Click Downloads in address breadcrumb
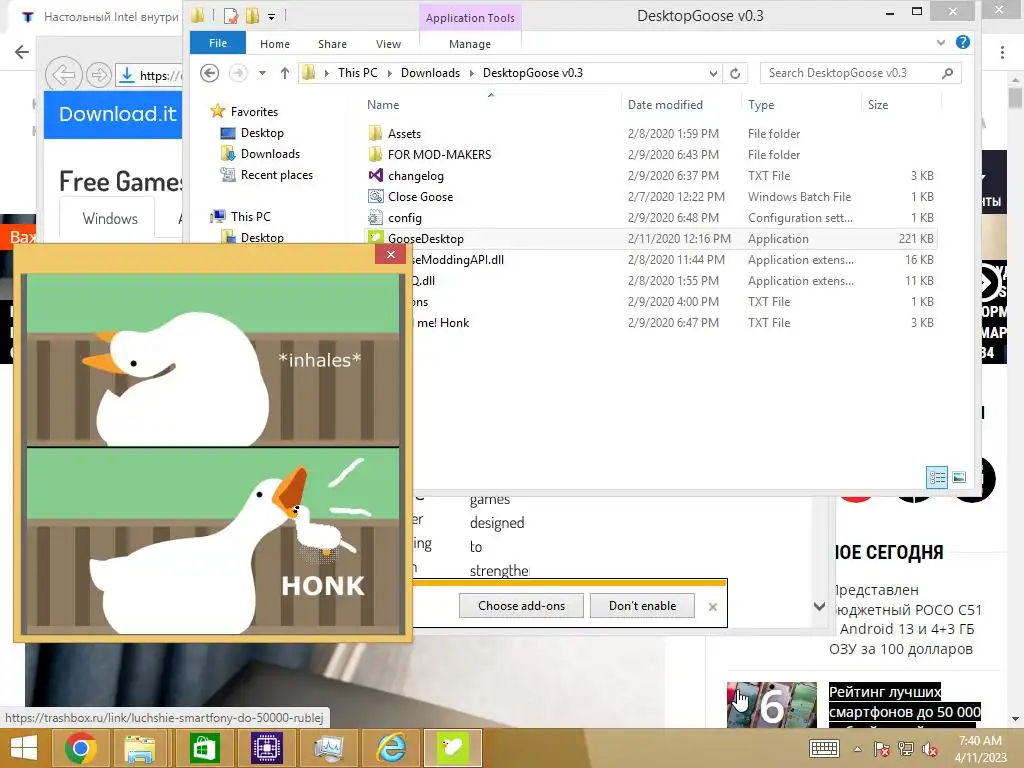This screenshot has width=1024, height=768. coord(430,72)
